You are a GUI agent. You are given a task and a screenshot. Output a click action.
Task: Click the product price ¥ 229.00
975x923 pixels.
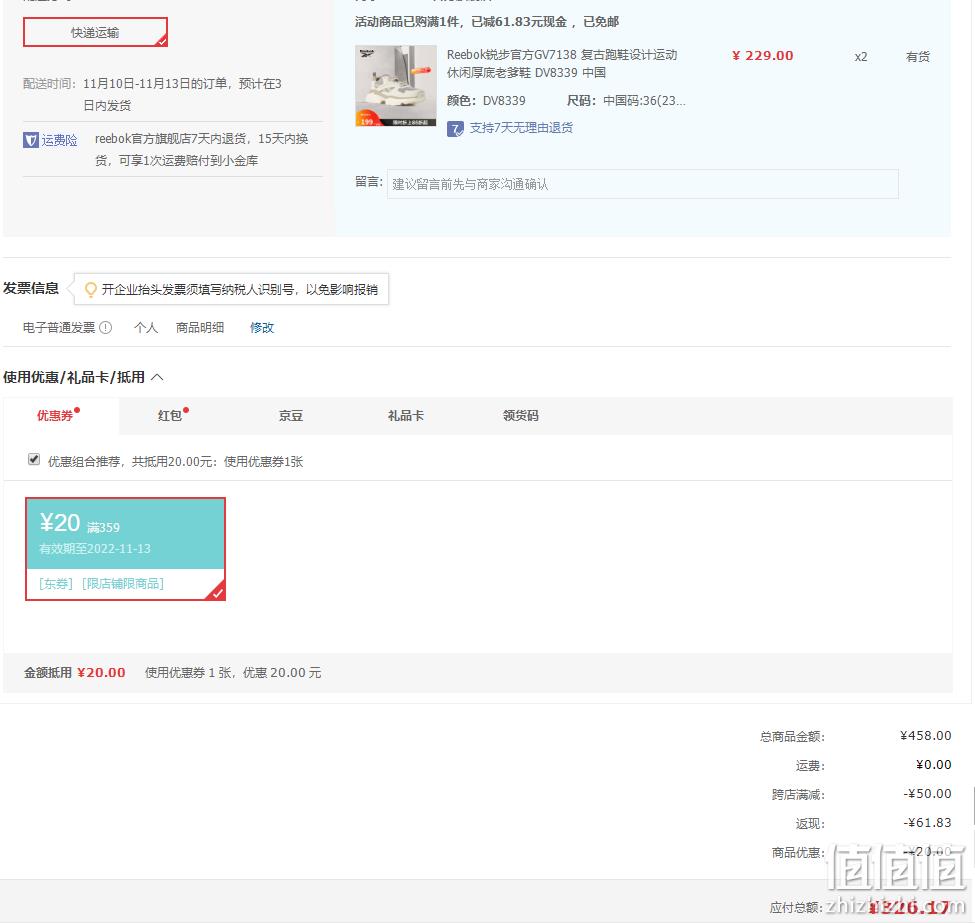762,55
